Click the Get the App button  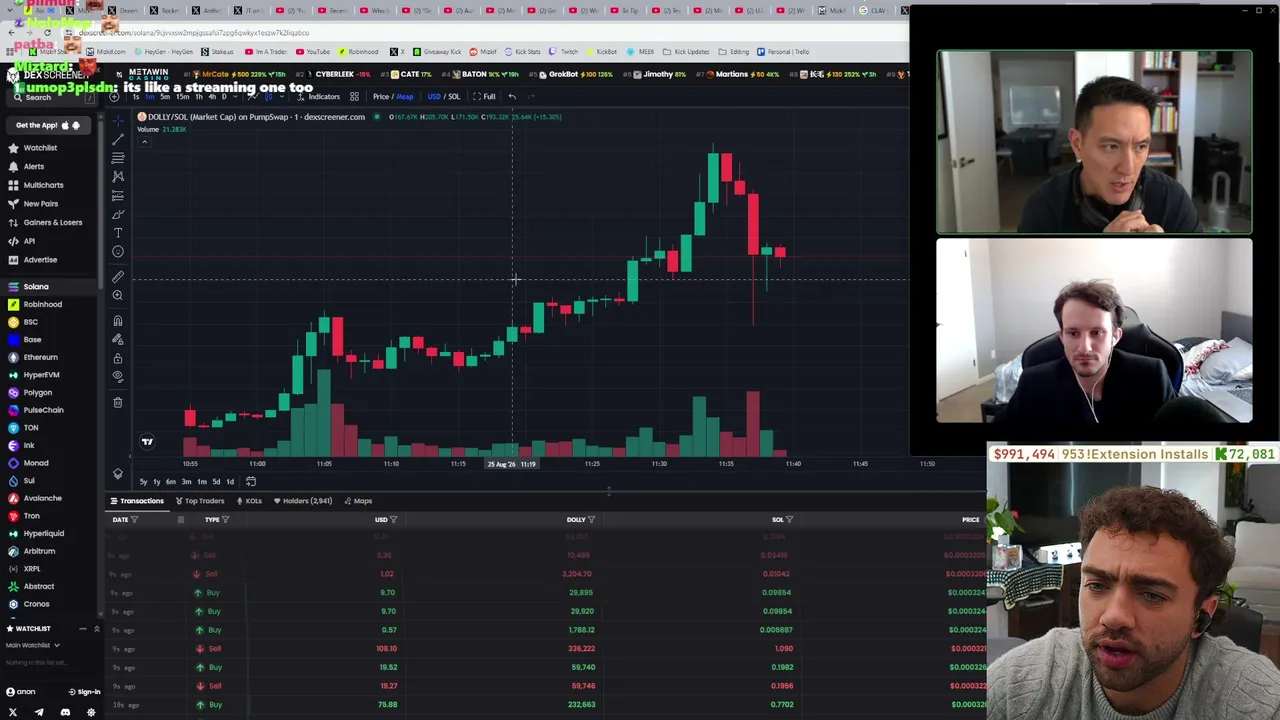(x=48, y=125)
